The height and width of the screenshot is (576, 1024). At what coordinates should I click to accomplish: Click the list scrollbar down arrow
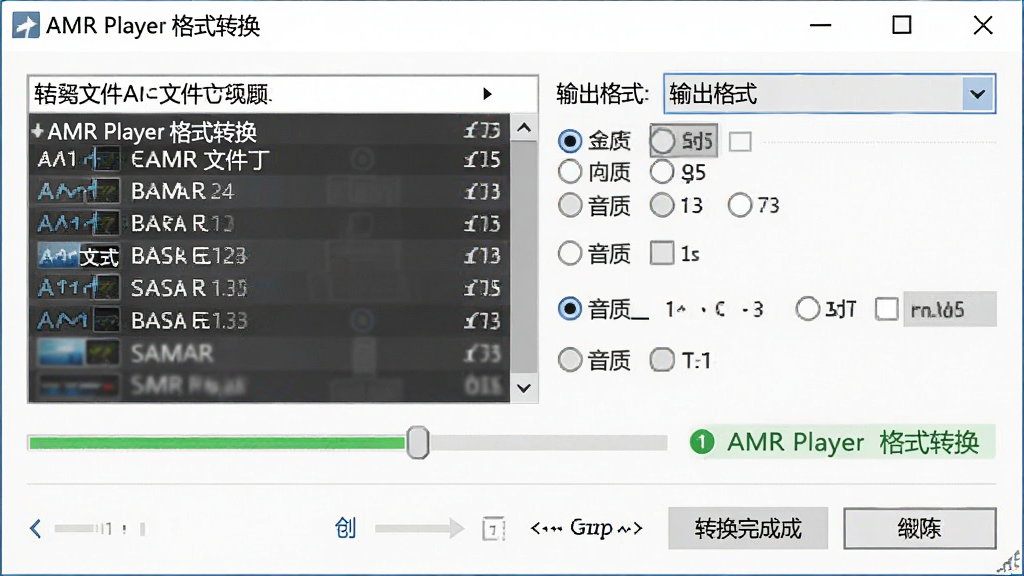pyautogui.click(x=524, y=388)
